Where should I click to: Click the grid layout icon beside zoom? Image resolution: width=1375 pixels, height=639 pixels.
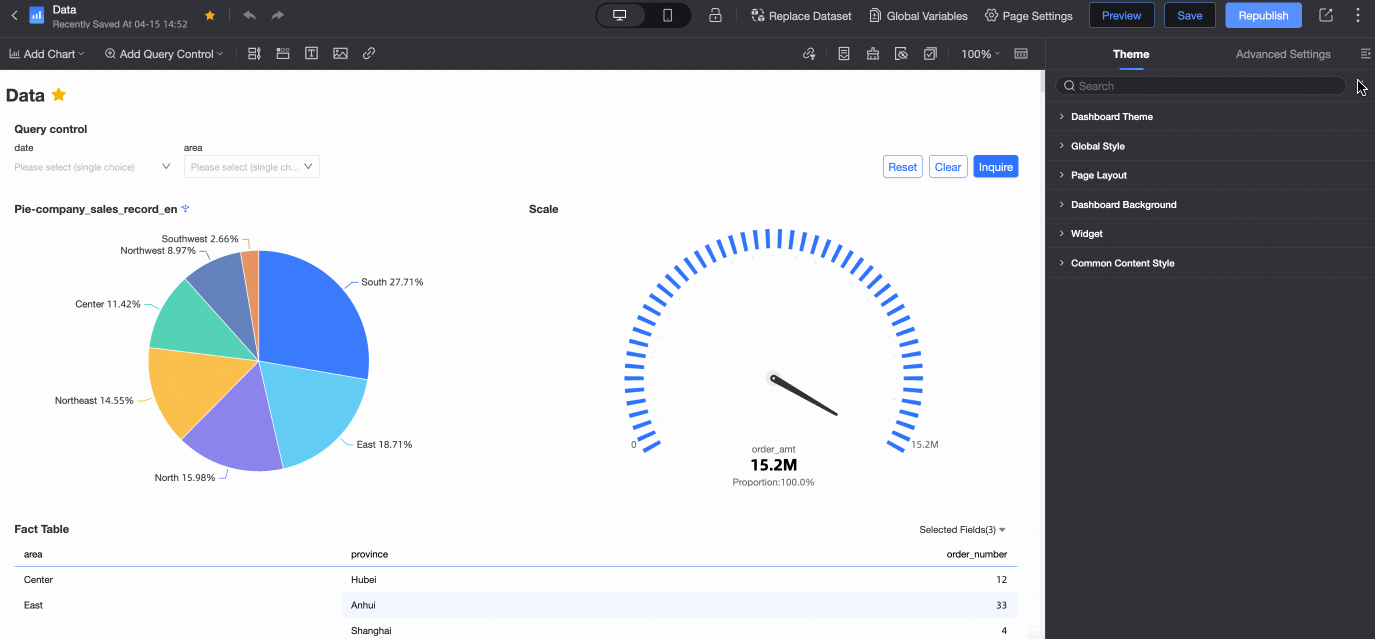click(1021, 54)
